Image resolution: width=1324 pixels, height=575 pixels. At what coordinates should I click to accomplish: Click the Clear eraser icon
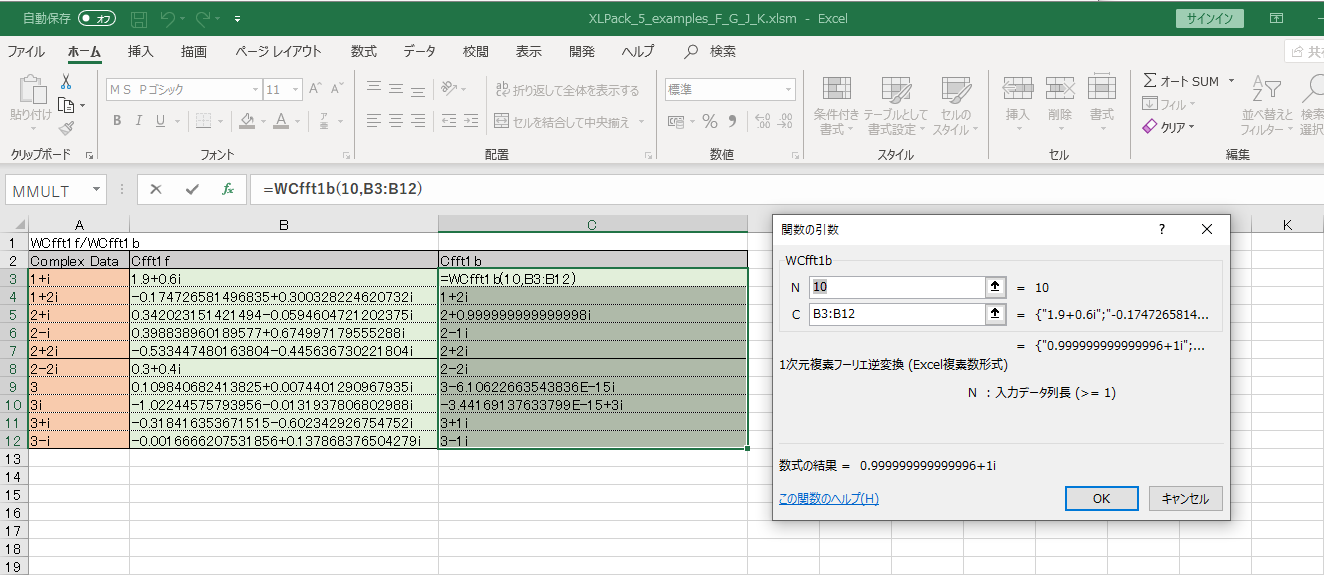(x=1150, y=127)
